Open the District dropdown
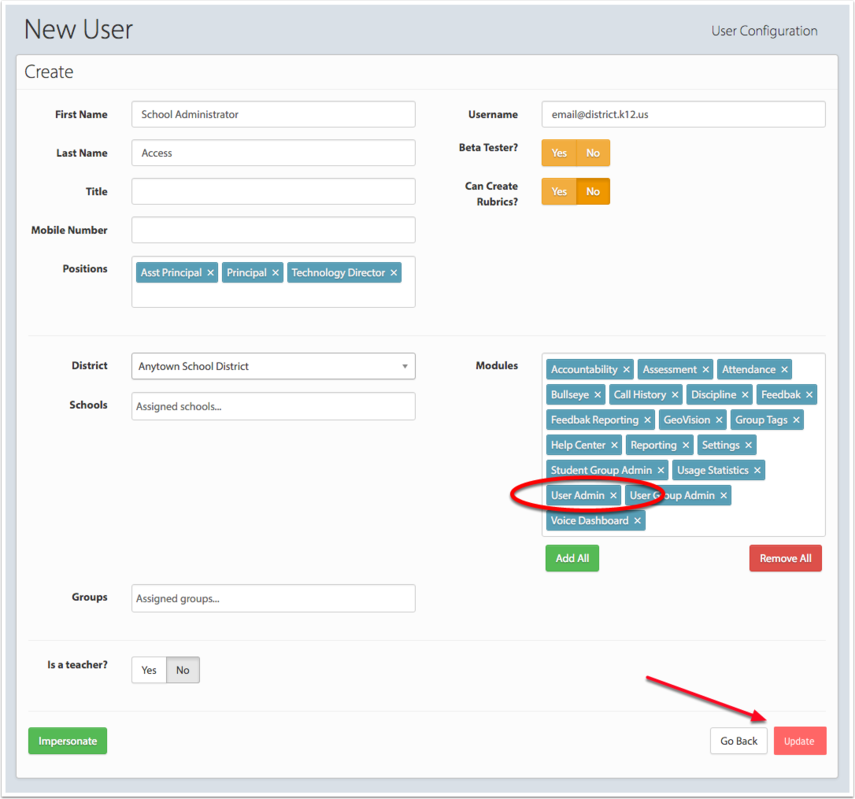855x799 pixels. click(273, 367)
